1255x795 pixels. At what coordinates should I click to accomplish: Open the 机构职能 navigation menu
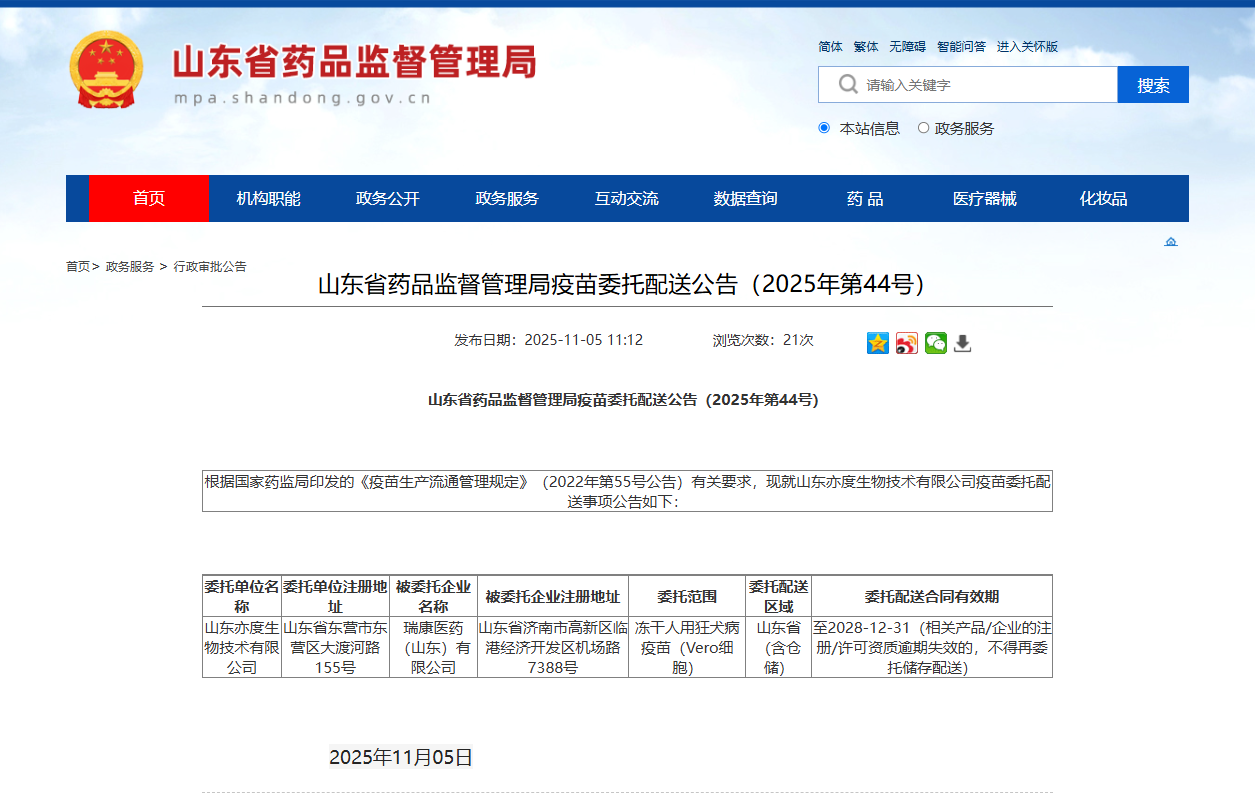pyautogui.click(x=268, y=199)
